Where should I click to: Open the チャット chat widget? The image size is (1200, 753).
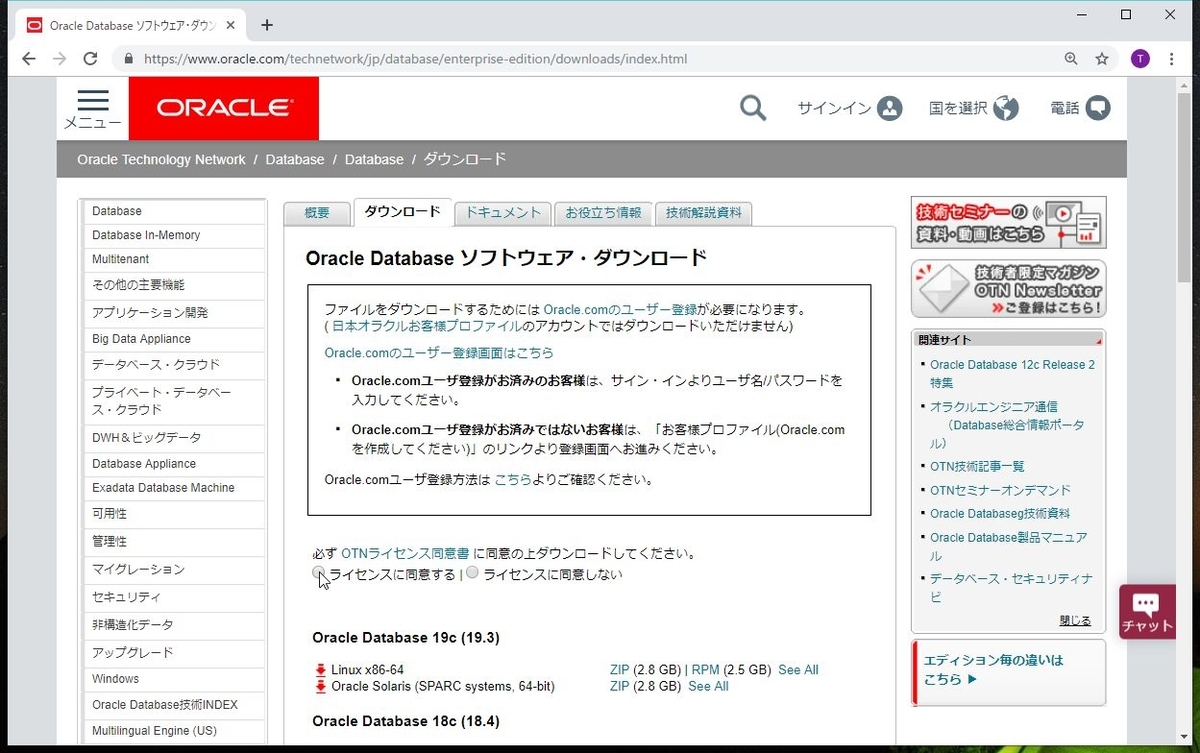pyautogui.click(x=1146, y=611)
